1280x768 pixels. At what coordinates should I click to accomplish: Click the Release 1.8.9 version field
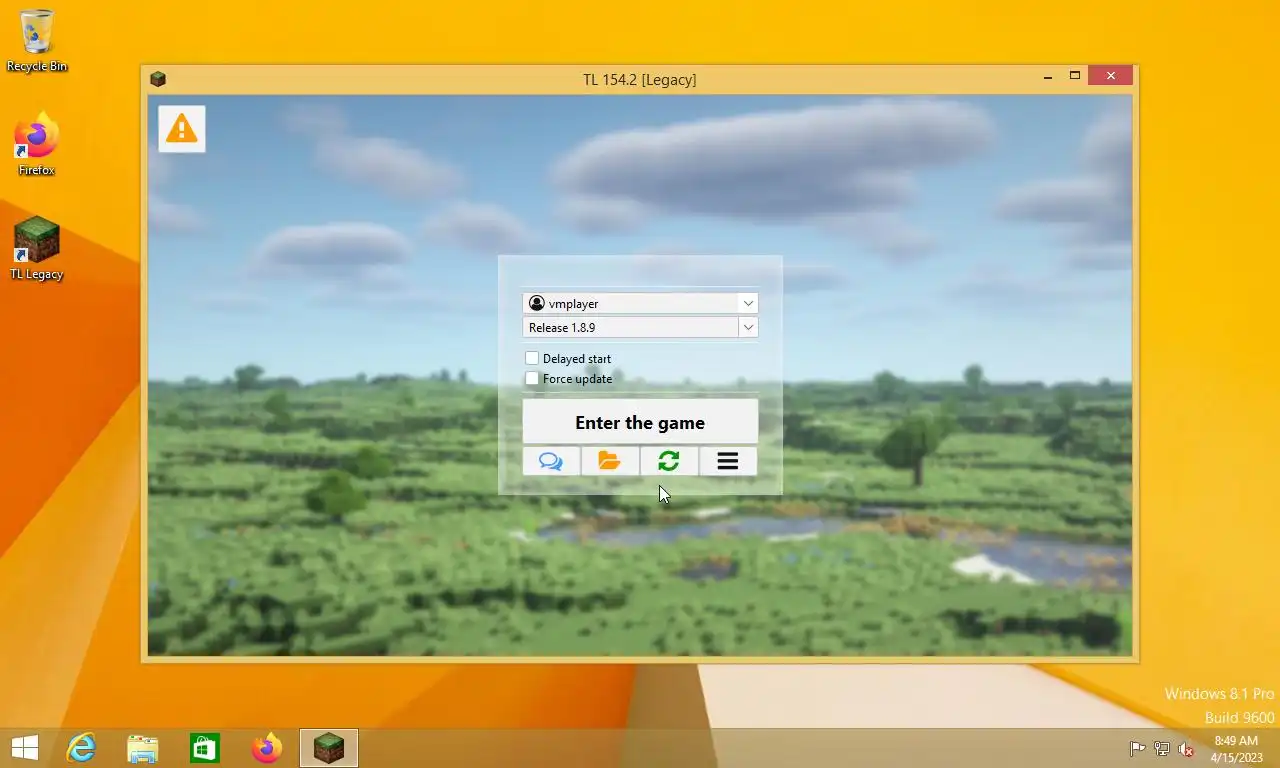[x=640, y=327]
